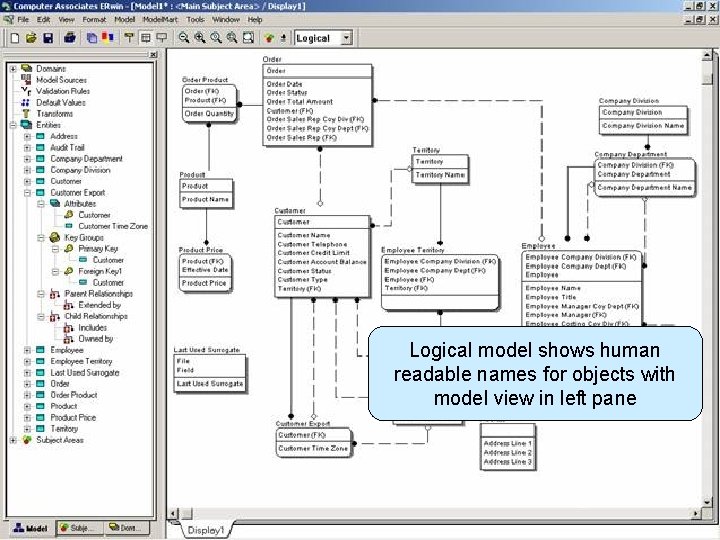Click Company Division Name attribute in diagram
The height and width of the screenshot is (540, 720).
coord(643,126)
